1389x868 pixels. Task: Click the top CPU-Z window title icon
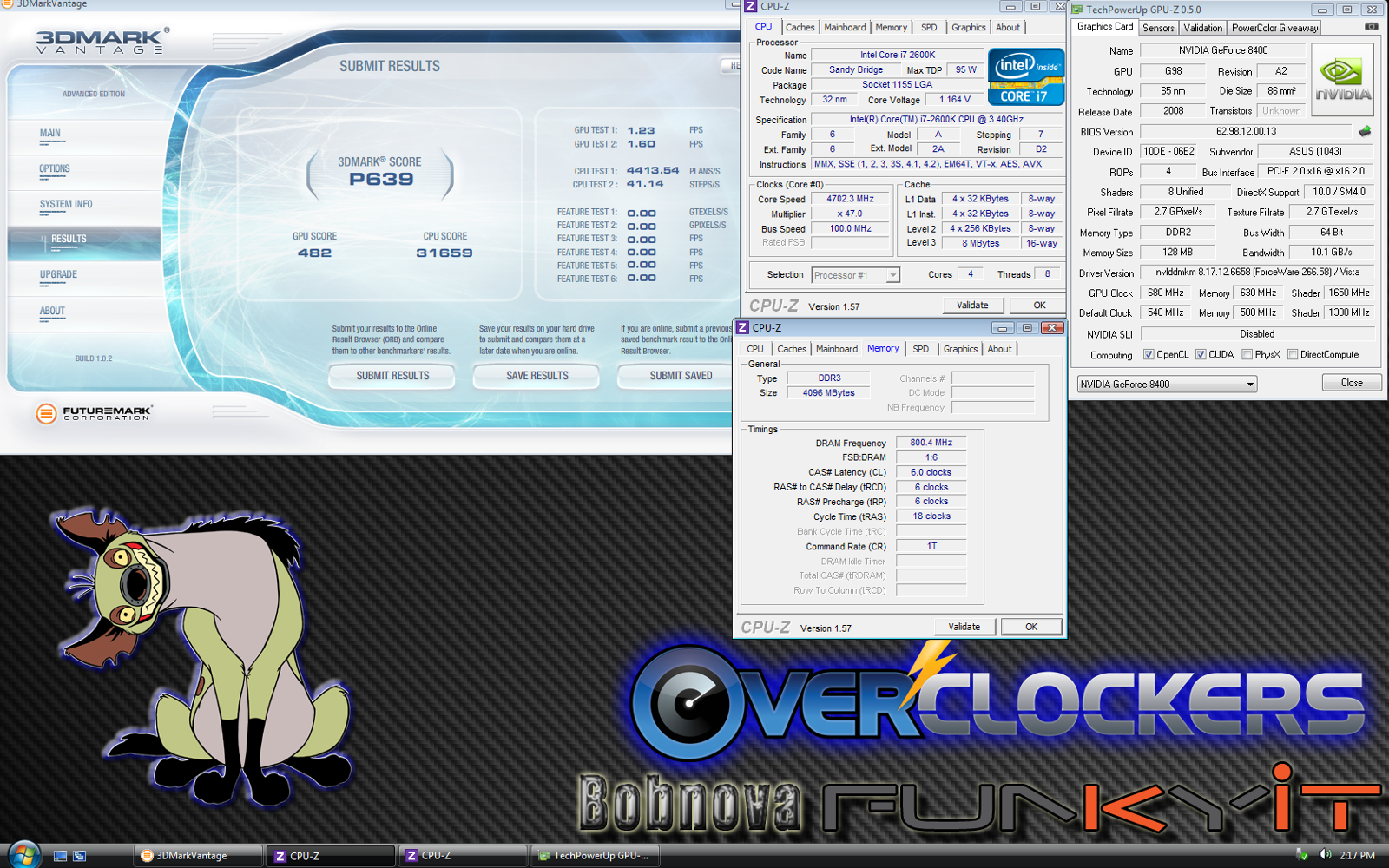click(x=751, y=6)
